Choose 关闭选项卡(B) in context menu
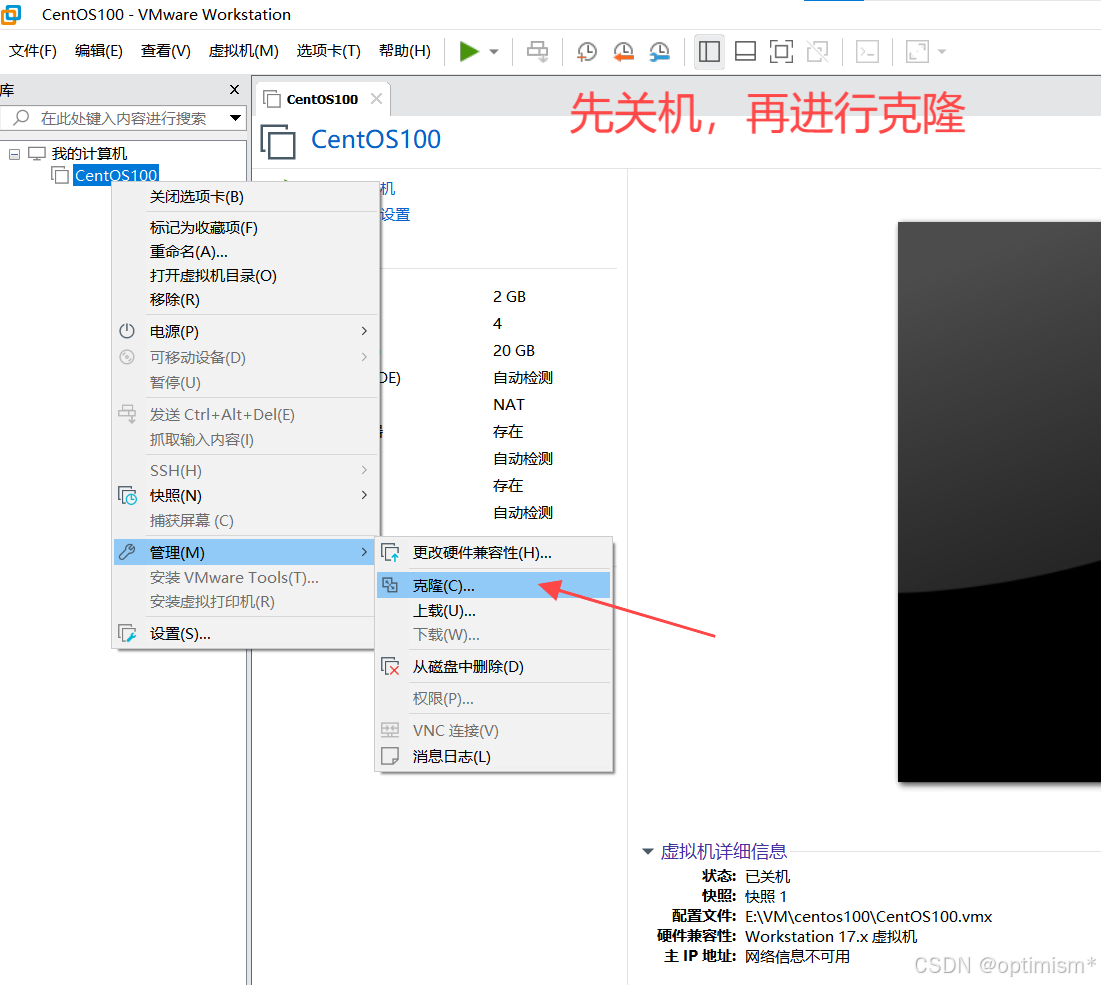 pos(246,197)
